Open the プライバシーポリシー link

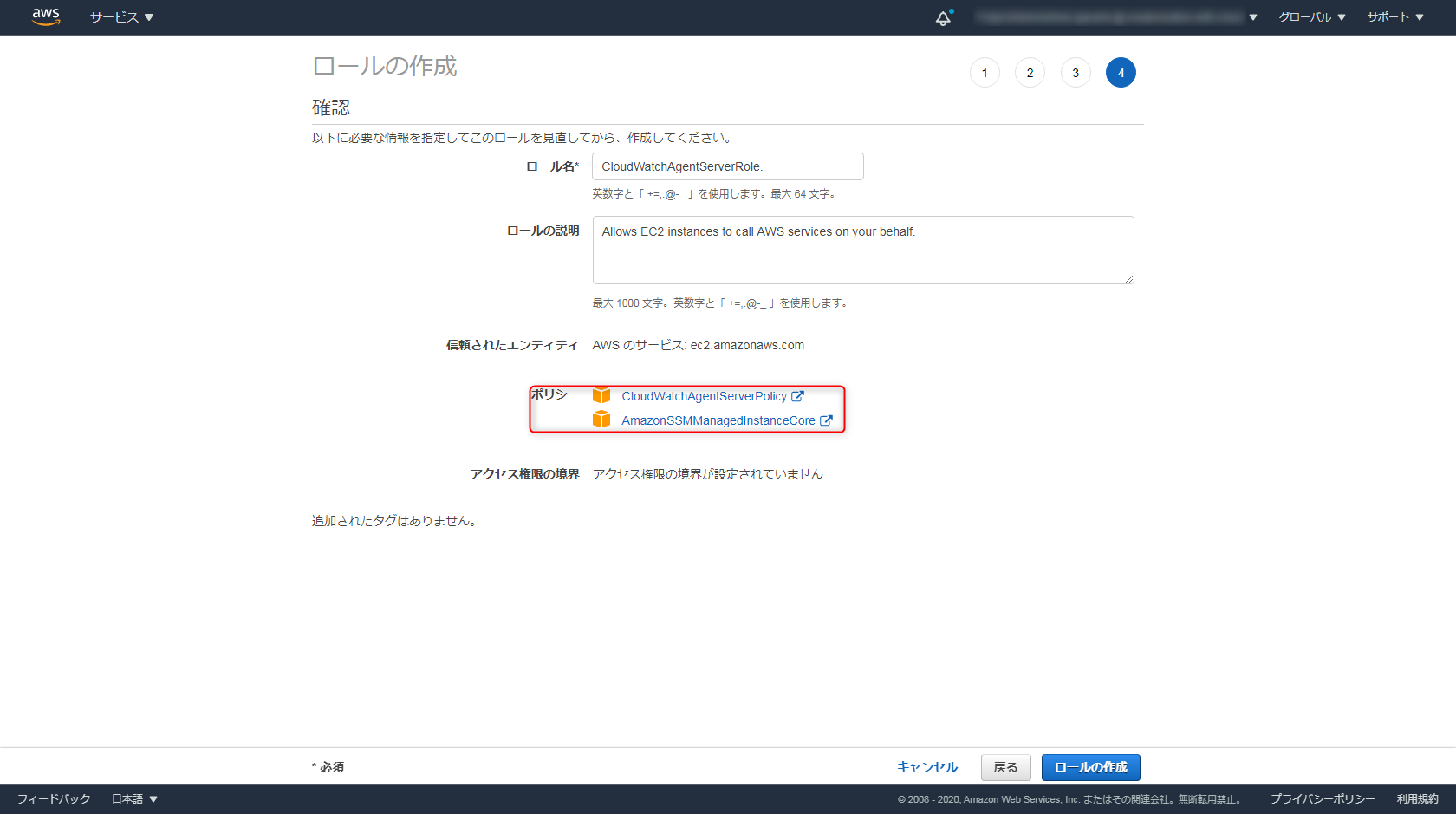[x=1323, y=799]
